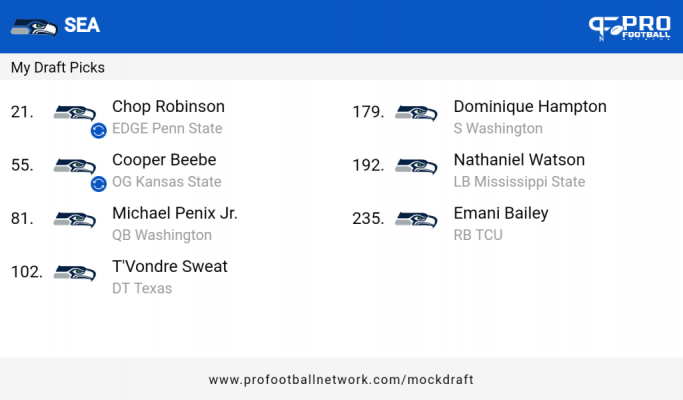Click the Pro Football Network logo
The height and width of the screenshot is (400, 683).
point(629,27)
